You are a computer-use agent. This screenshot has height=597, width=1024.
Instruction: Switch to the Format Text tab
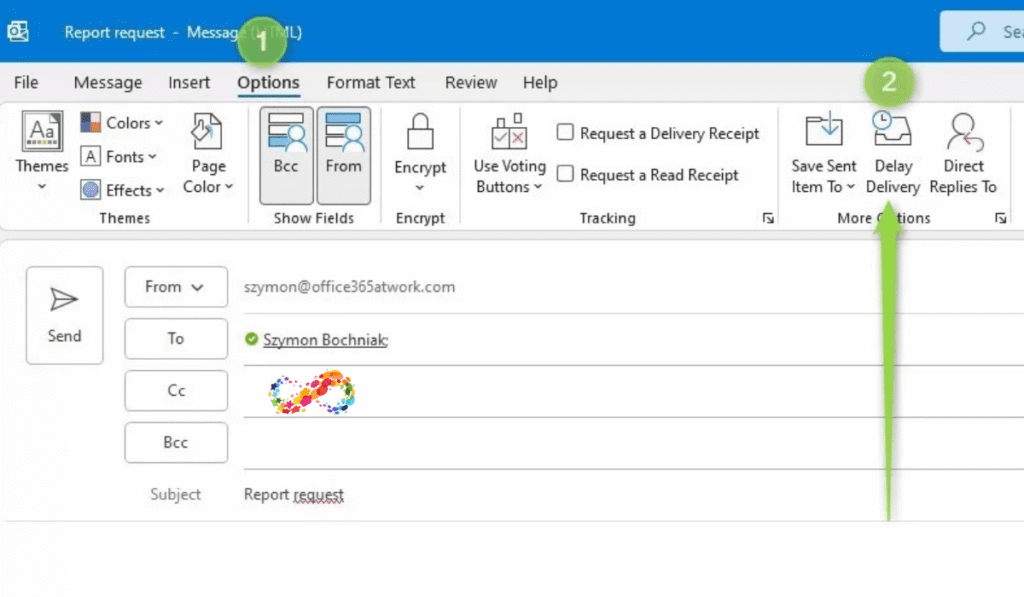(370, 83)
